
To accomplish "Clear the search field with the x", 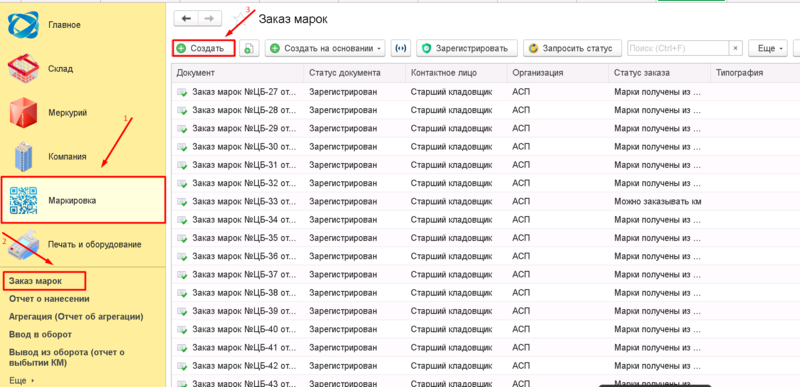I will point(735,48).
